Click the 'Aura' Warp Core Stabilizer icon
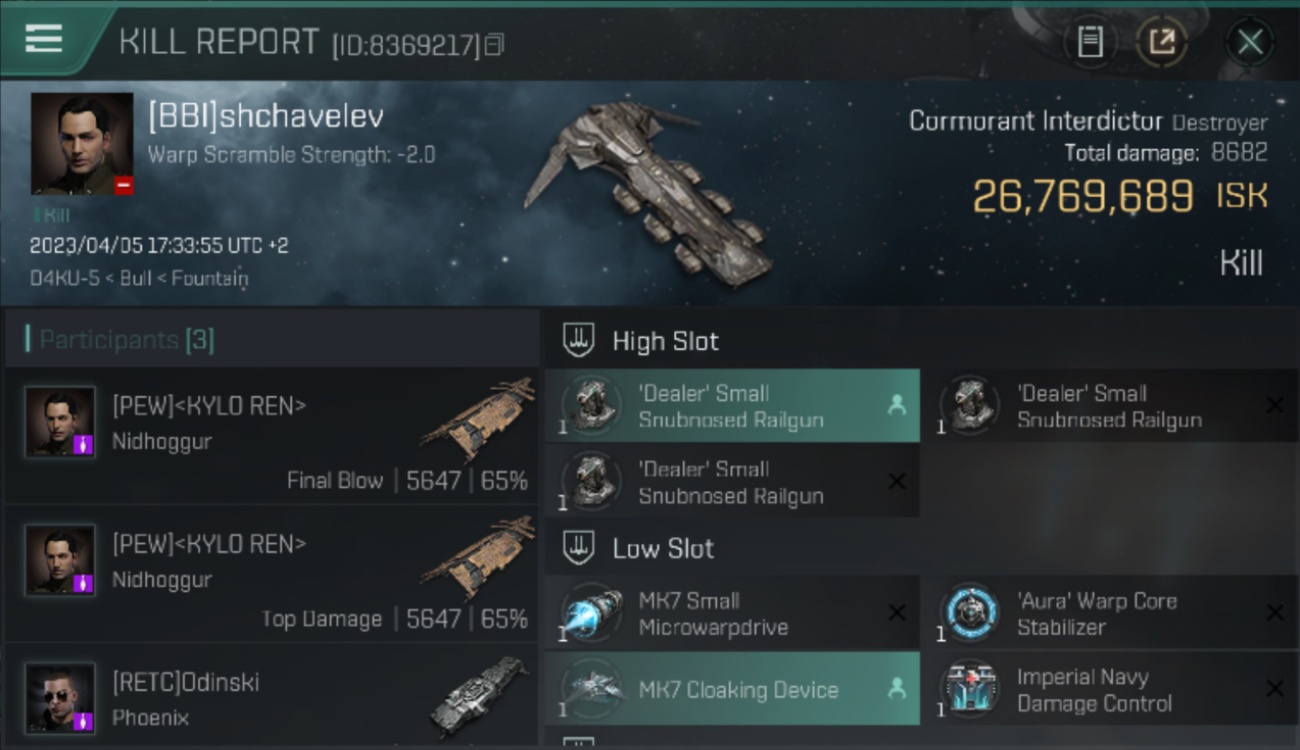This screenshot has height=750, width=1300. click(969, 612)
